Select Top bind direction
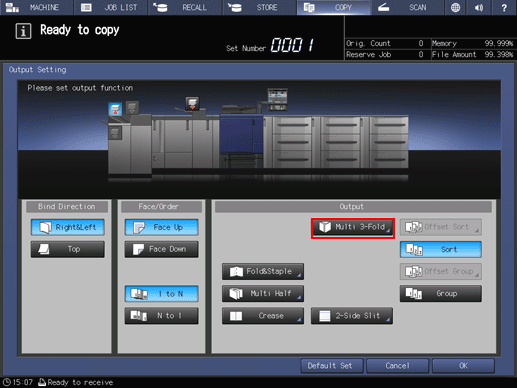This screenshot has width=517, height=388. click(x=68, y=249)
